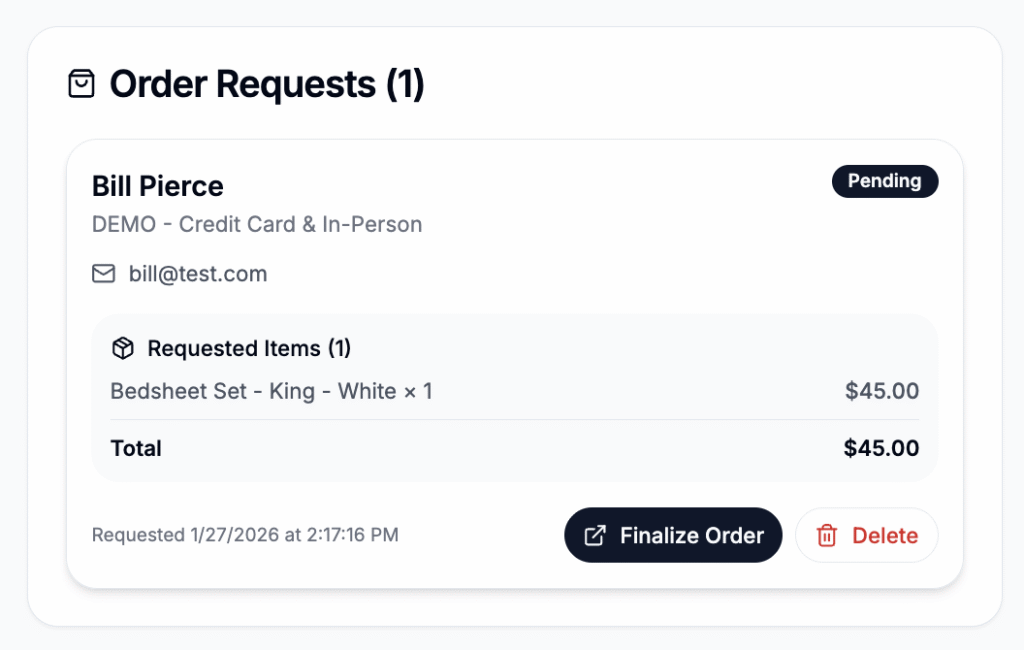Click the shopping bag icon beside Order Requests

[x=81, y=84]
